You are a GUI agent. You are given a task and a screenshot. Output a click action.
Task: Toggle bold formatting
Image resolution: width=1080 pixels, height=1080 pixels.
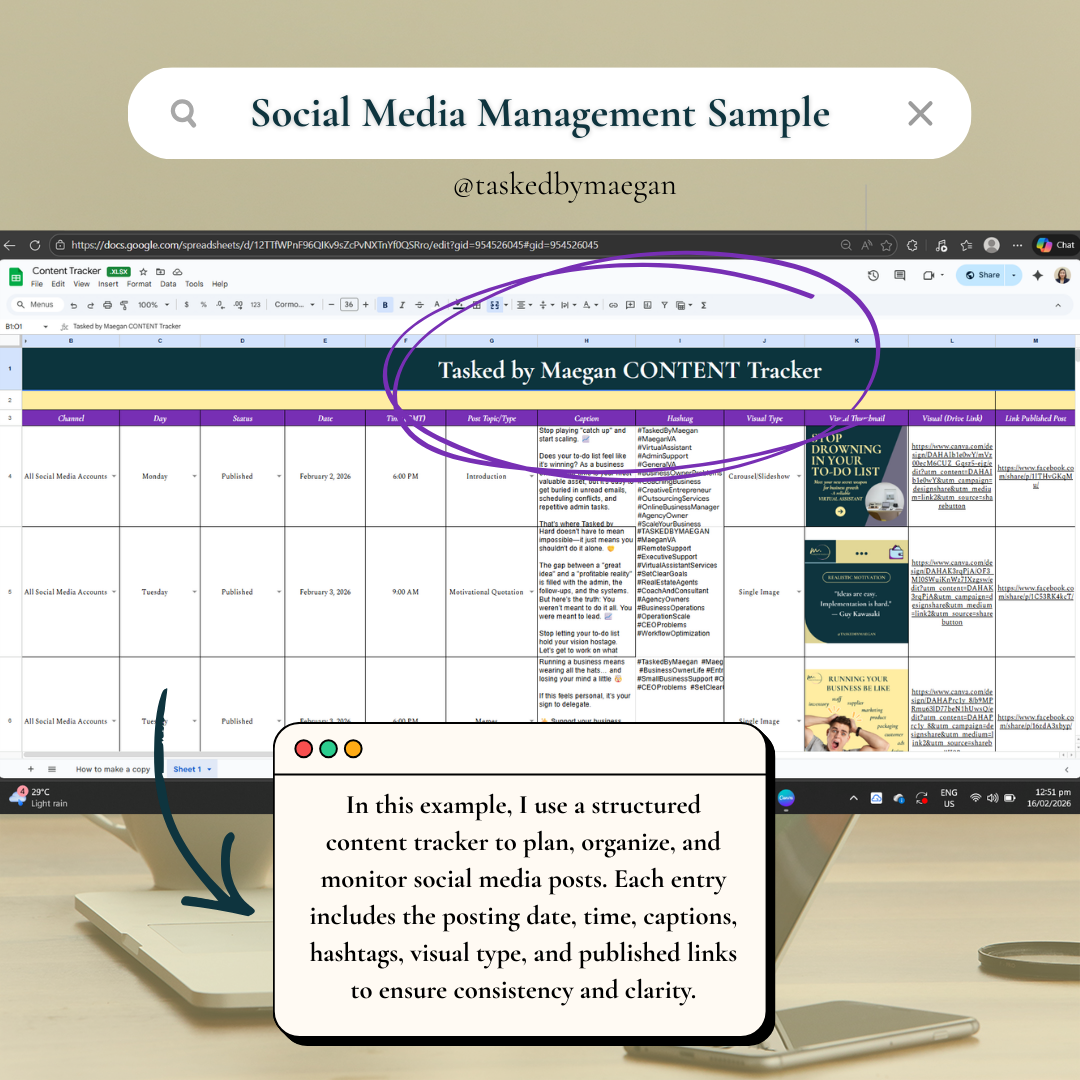coord(385,305)
